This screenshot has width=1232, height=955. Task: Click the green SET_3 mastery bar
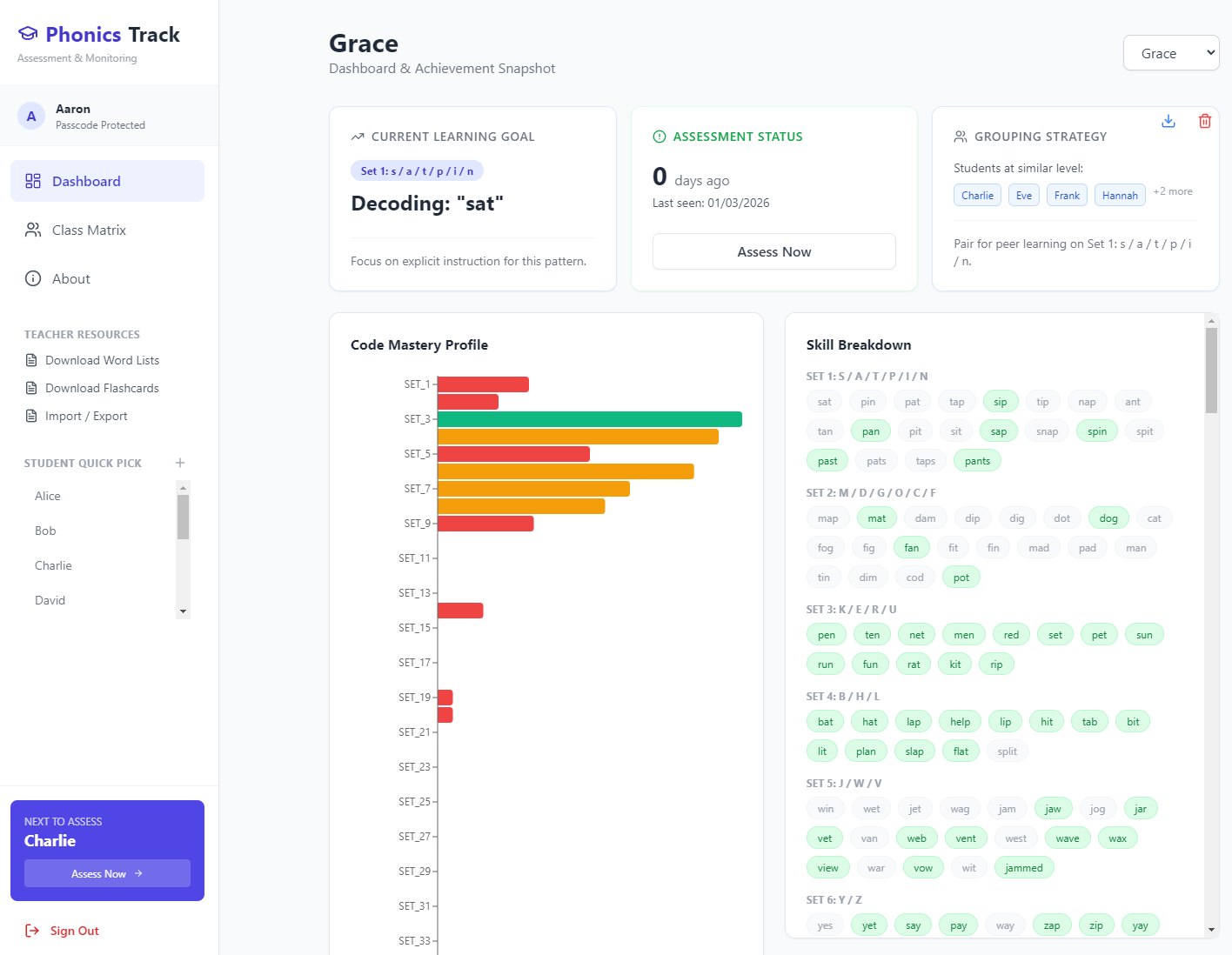point(589,419)
